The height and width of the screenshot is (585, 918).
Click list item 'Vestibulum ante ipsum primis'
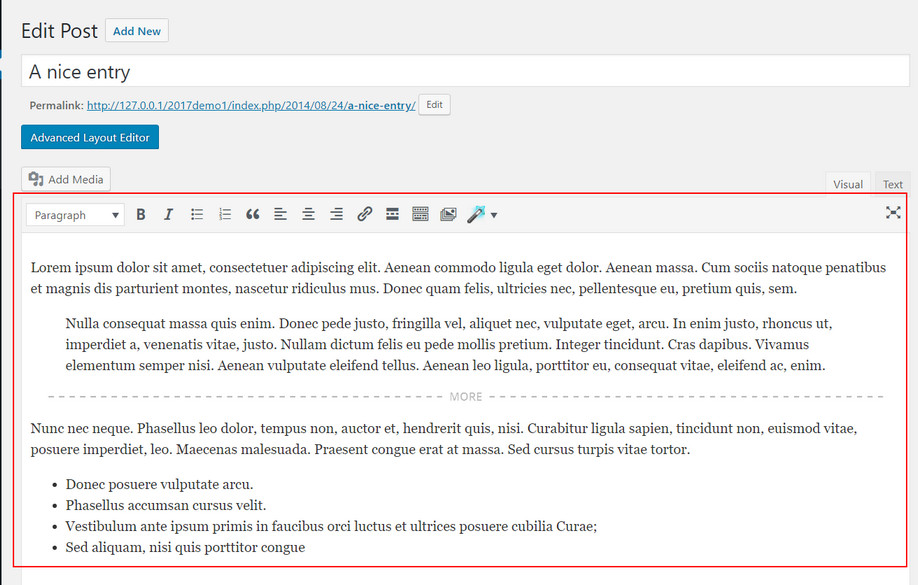331,526
